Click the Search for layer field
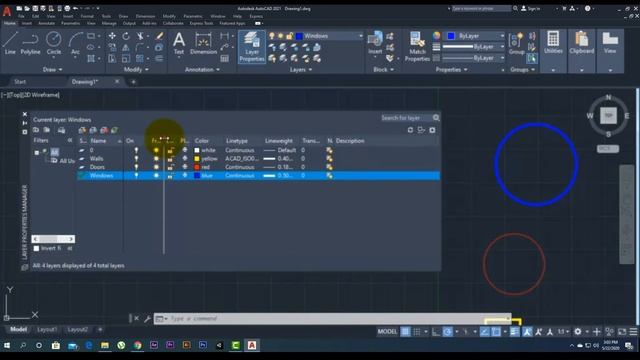This screenshot has width=640, height=360. [x=406, y=118]
